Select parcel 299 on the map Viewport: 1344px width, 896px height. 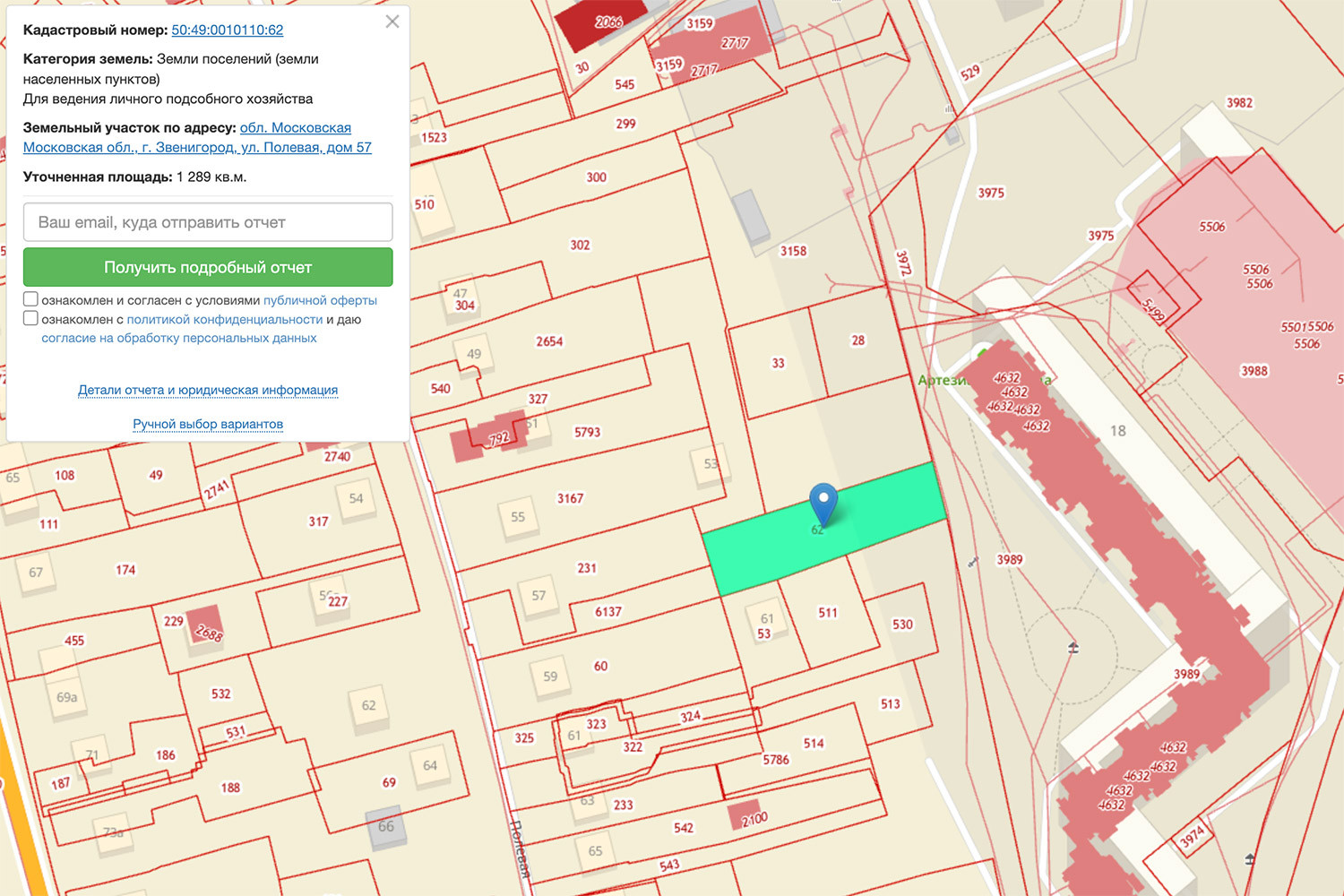625,124
